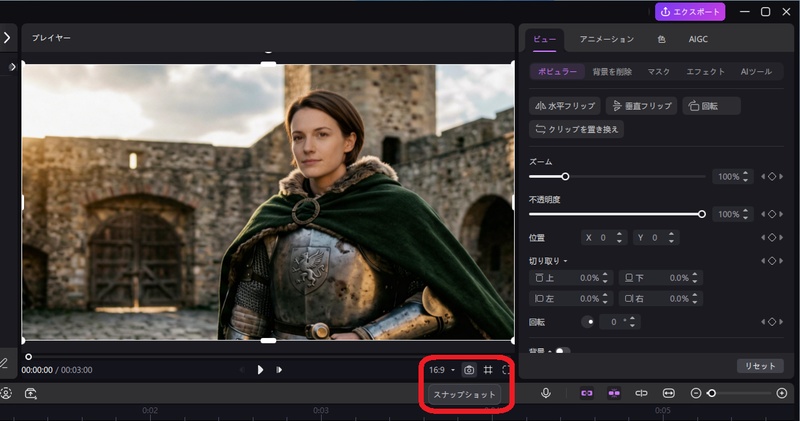Click the 0:03 mark on timeline ruler
This screenshot has width=800, height=421.
tap(321, 410)
